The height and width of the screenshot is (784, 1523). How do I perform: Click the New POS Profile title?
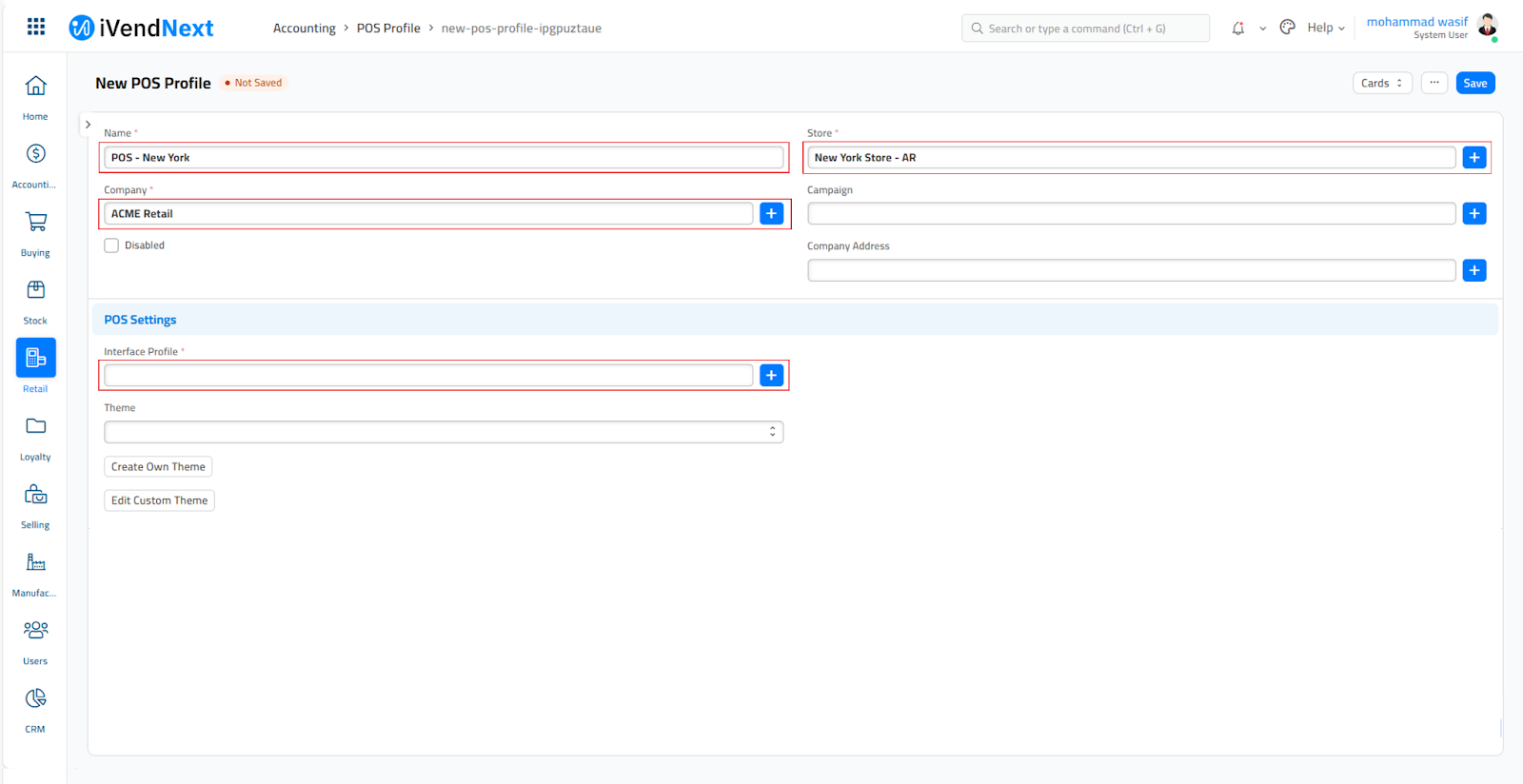153,83
